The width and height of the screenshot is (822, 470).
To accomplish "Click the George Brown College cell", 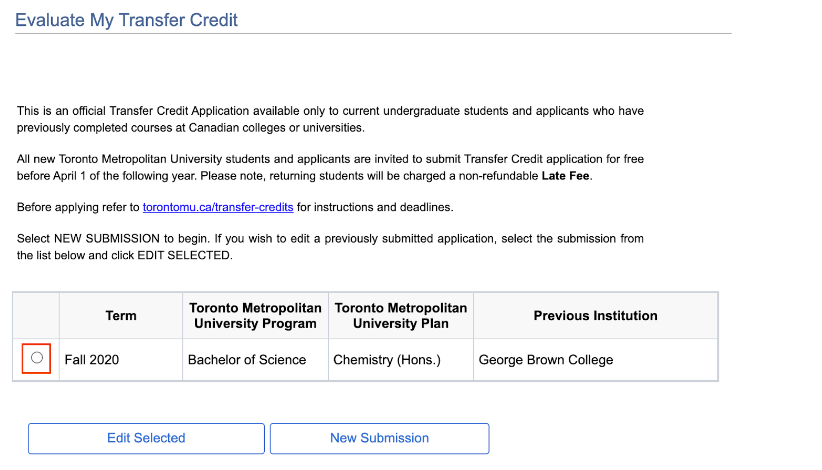I will 546,360.
